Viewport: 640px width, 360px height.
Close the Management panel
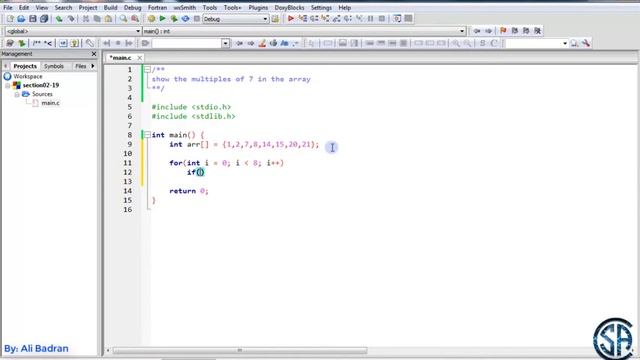94,54
